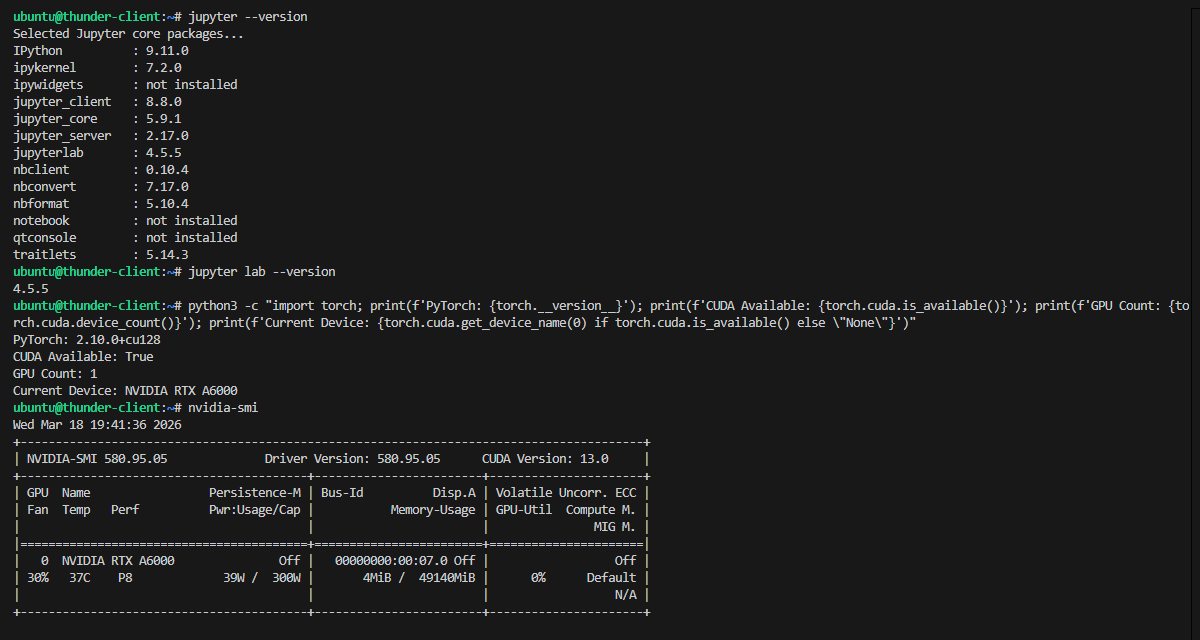Image resolution: width=1200 pixels, height=640 pixels.
Task: Click GPU name 'NVIDIA RTX A6000' in table
Action: coord(118,561)
